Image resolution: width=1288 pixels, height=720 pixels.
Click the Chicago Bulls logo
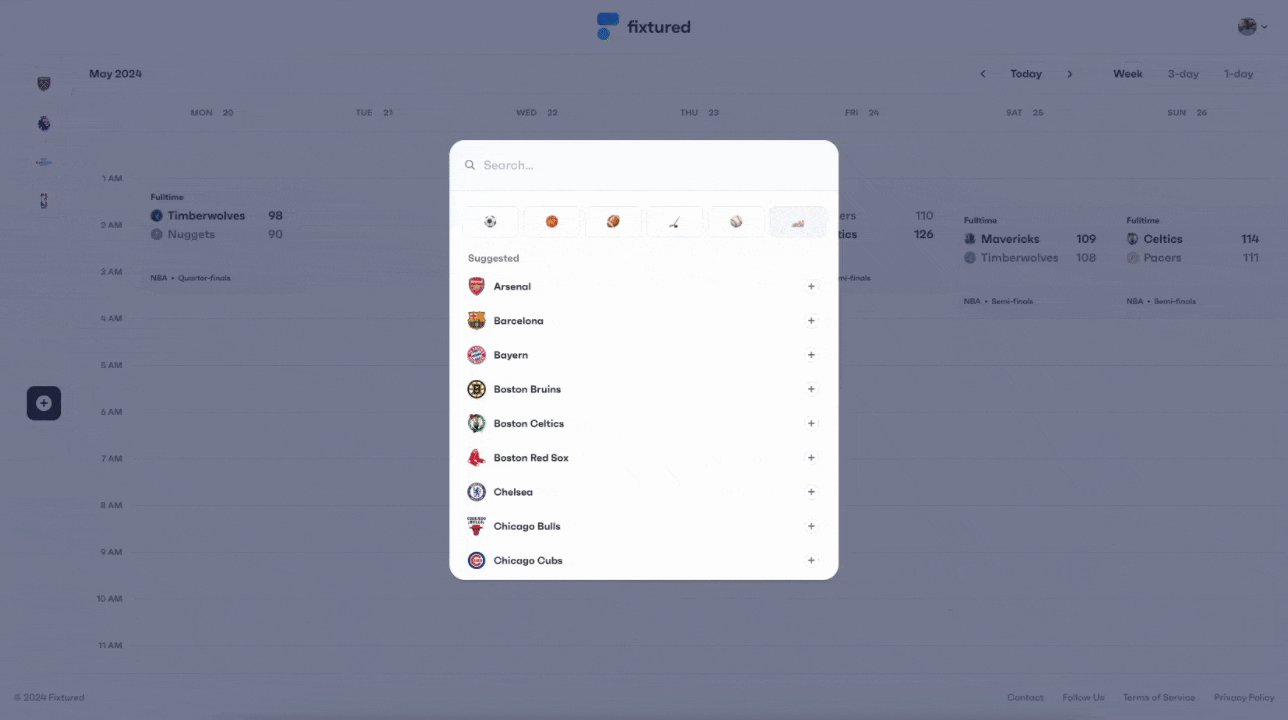477,526
